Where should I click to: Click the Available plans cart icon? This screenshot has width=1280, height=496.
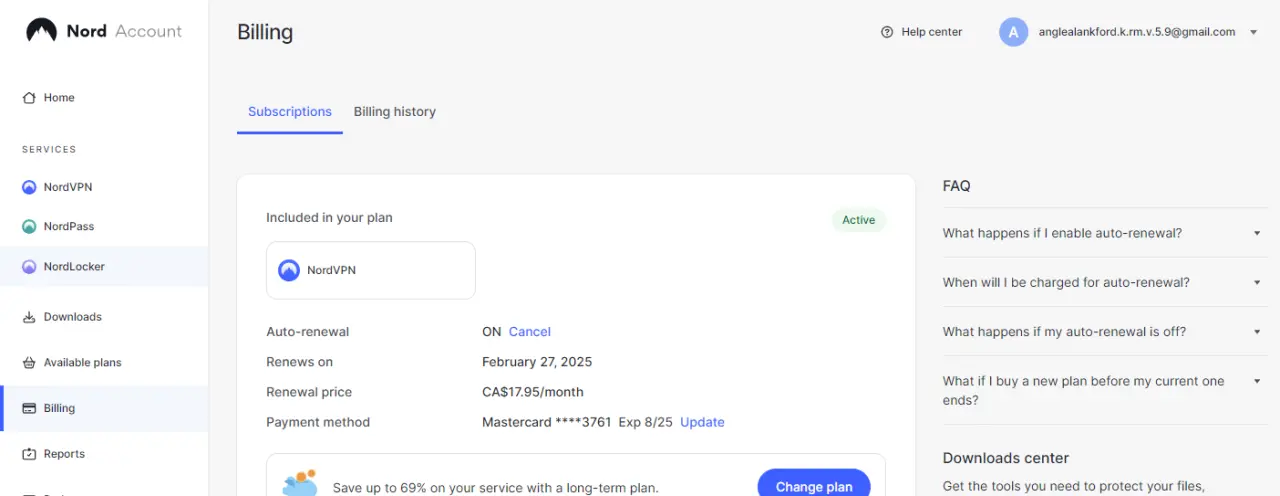pos(29,363)
